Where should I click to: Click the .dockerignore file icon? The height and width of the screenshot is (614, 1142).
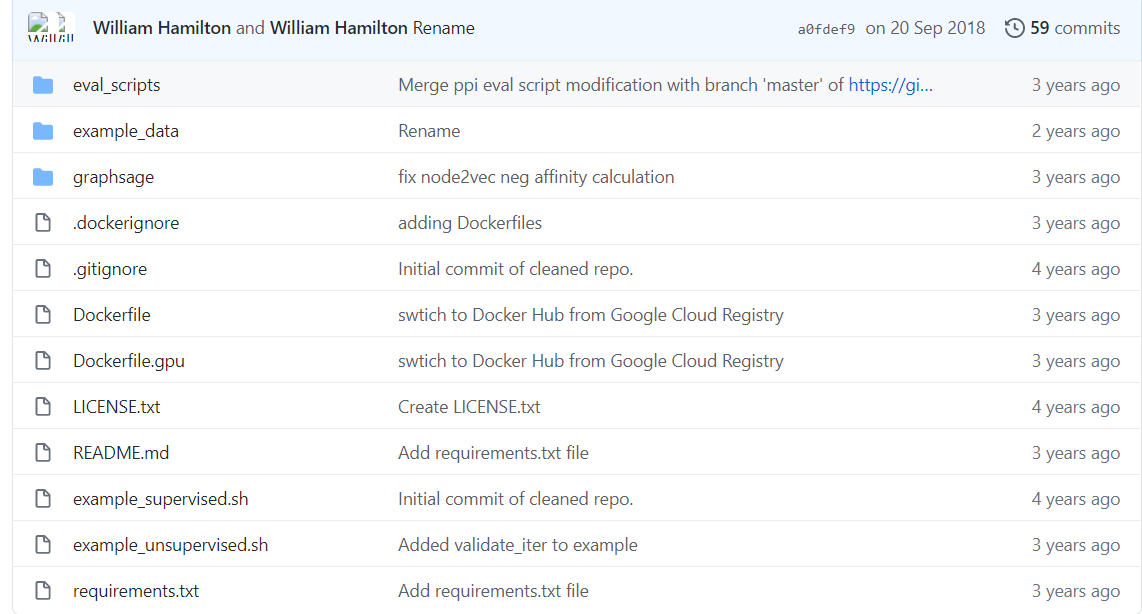(43, 223)
